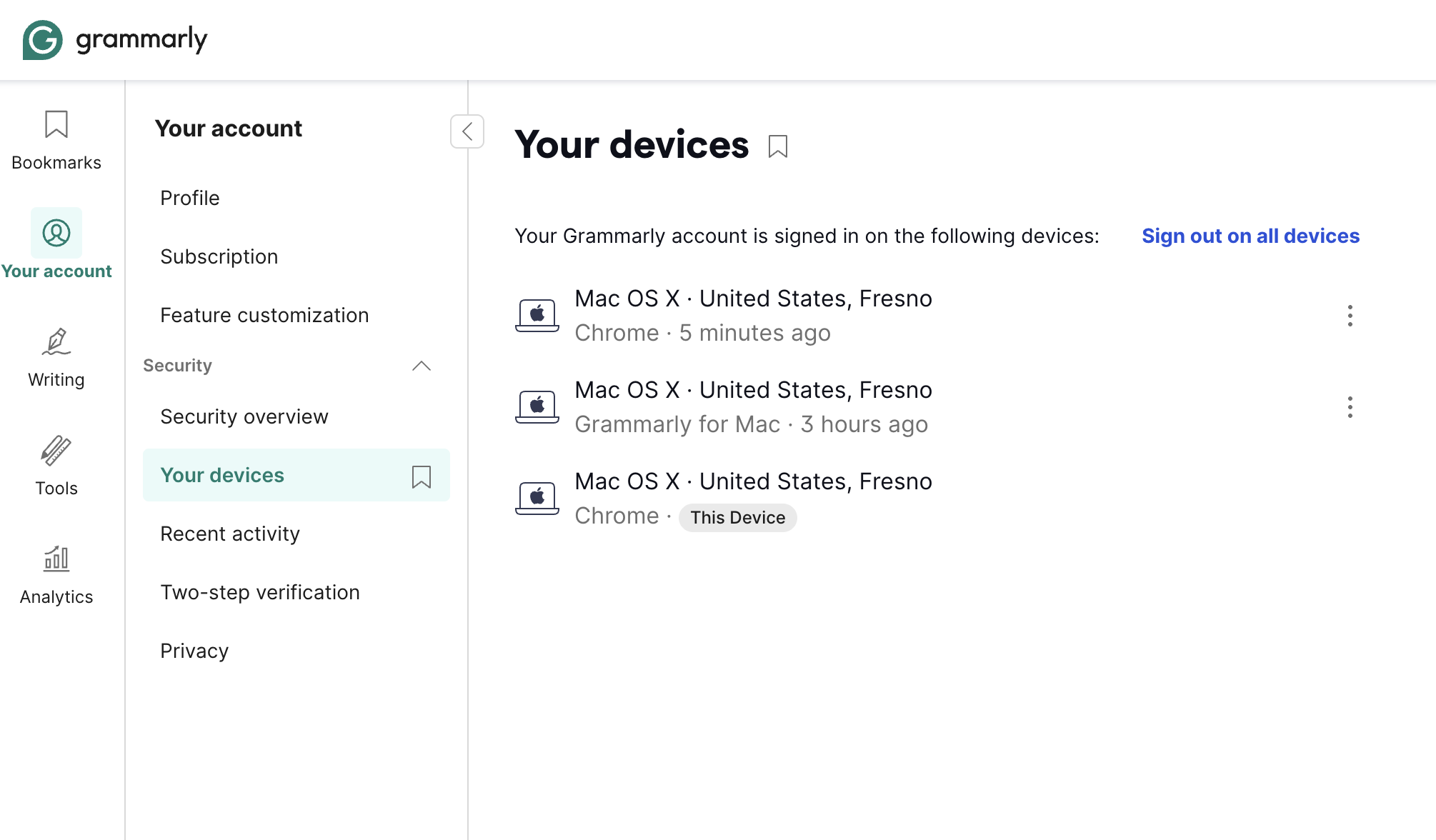This screenshot has height=840, width=1436.
Task: Open options for the Grammarly for Mac device
Action: [x=1350, y=408]
